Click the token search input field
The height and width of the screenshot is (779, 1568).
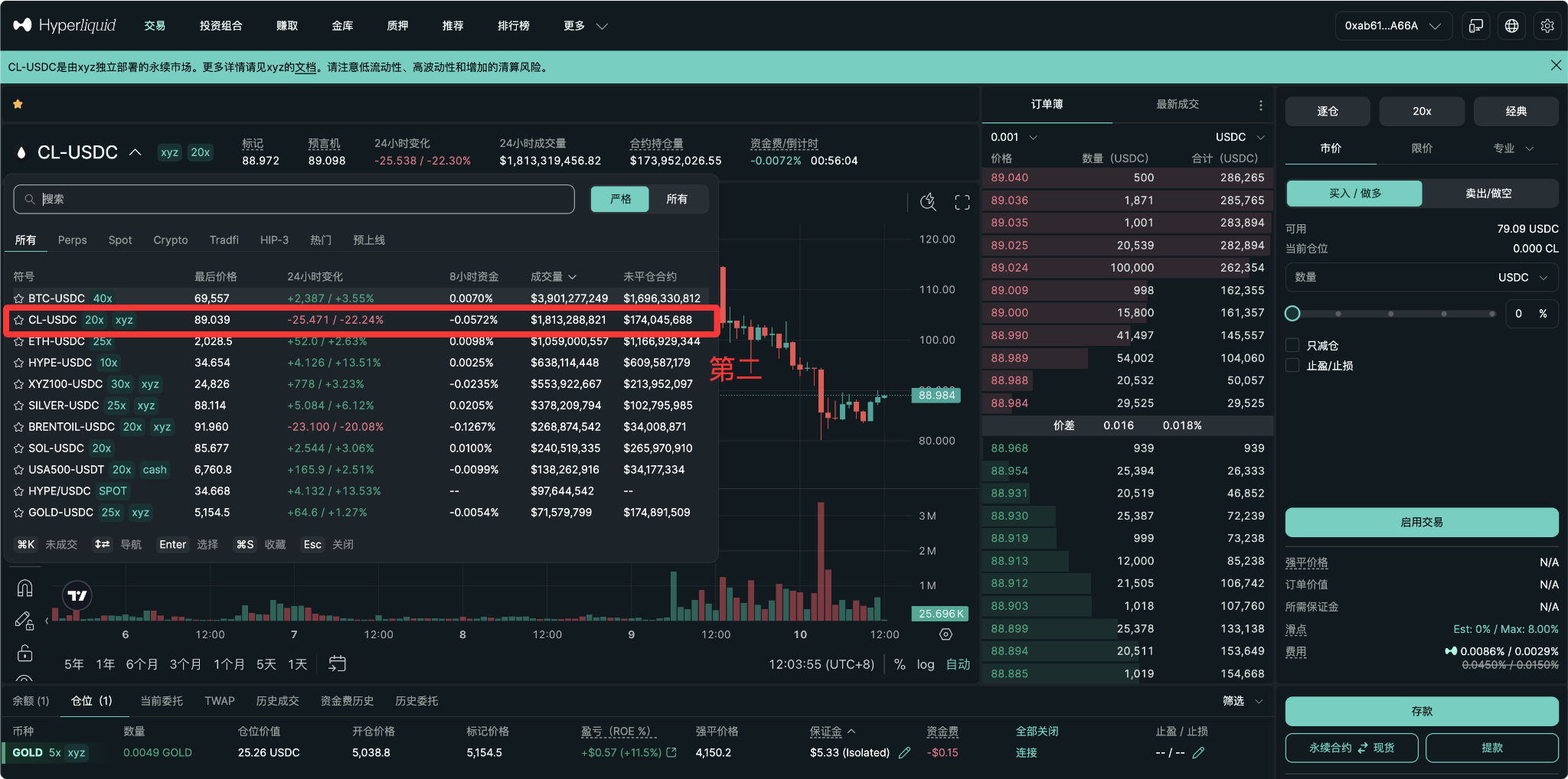[x=293, y=199]
